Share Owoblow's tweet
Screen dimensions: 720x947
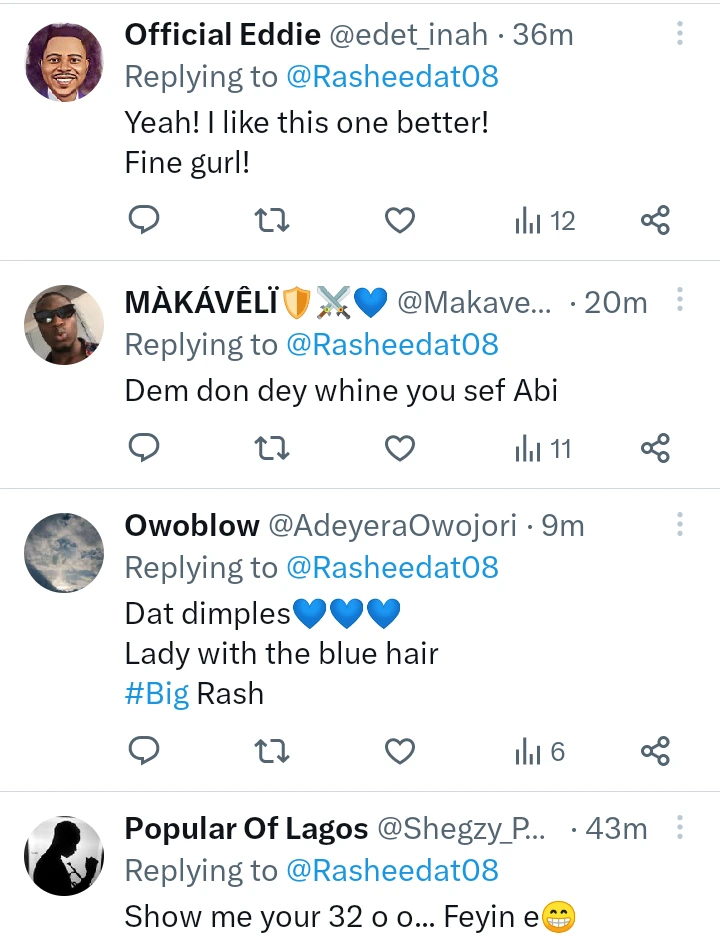tap(654, 750)
